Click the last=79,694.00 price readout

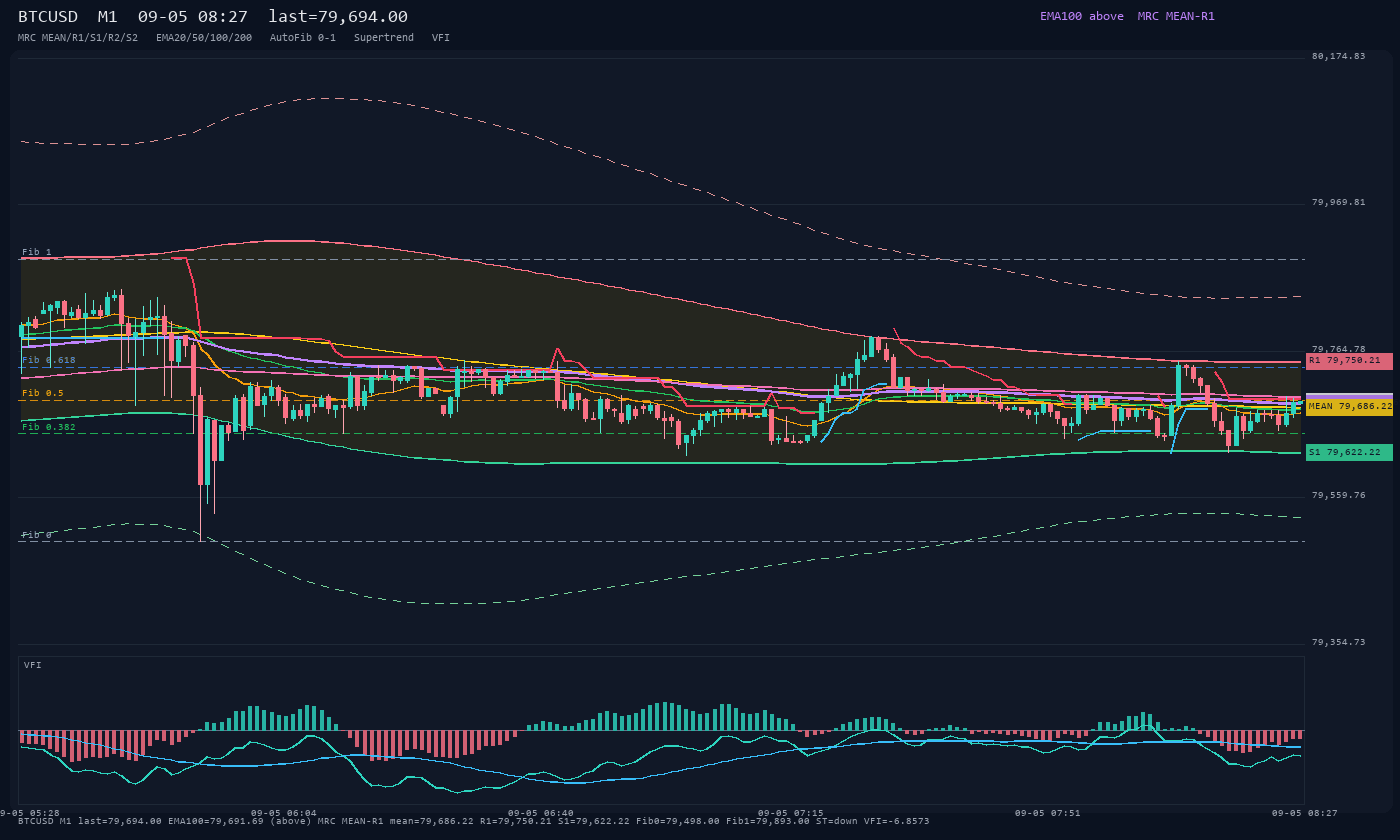(338, 16)
